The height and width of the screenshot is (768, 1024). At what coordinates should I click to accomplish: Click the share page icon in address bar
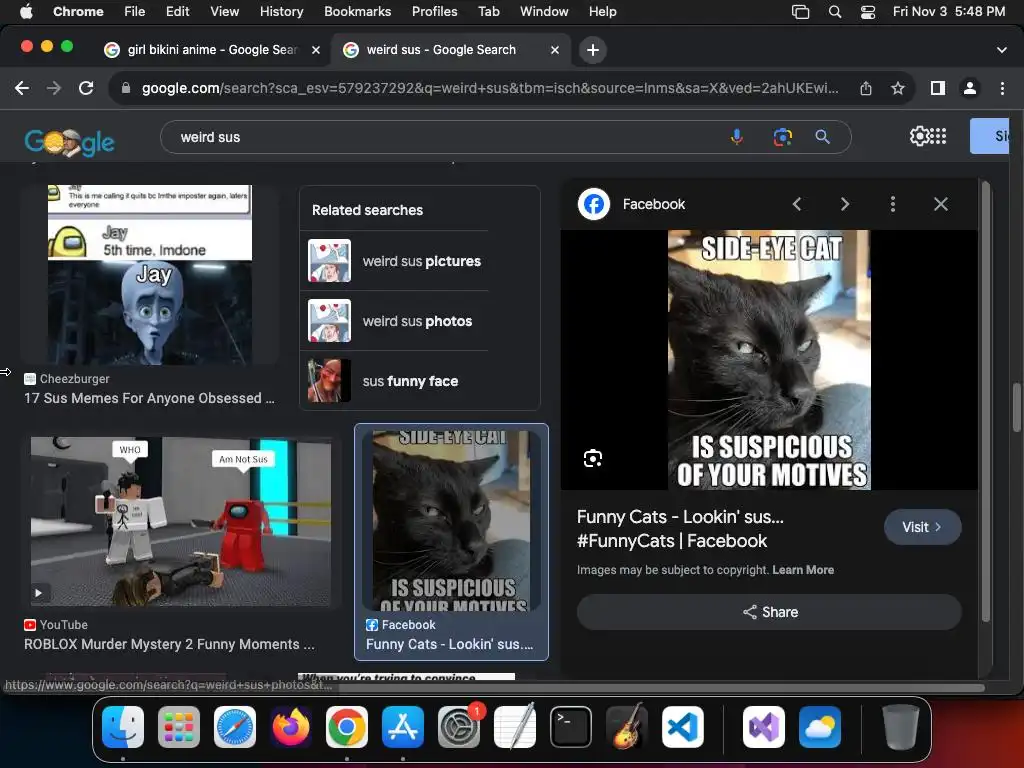point(866,88)
